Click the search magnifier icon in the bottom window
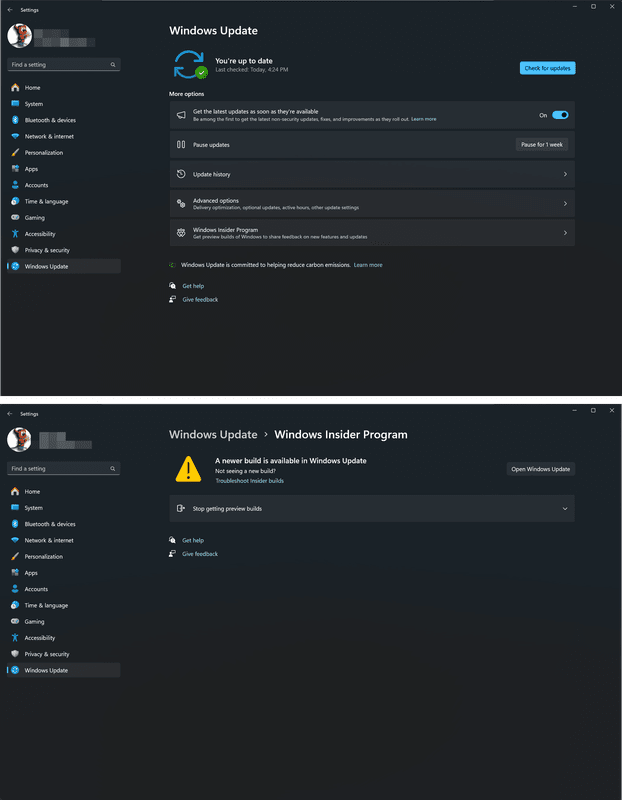622x800 pixels. (113, 469)
